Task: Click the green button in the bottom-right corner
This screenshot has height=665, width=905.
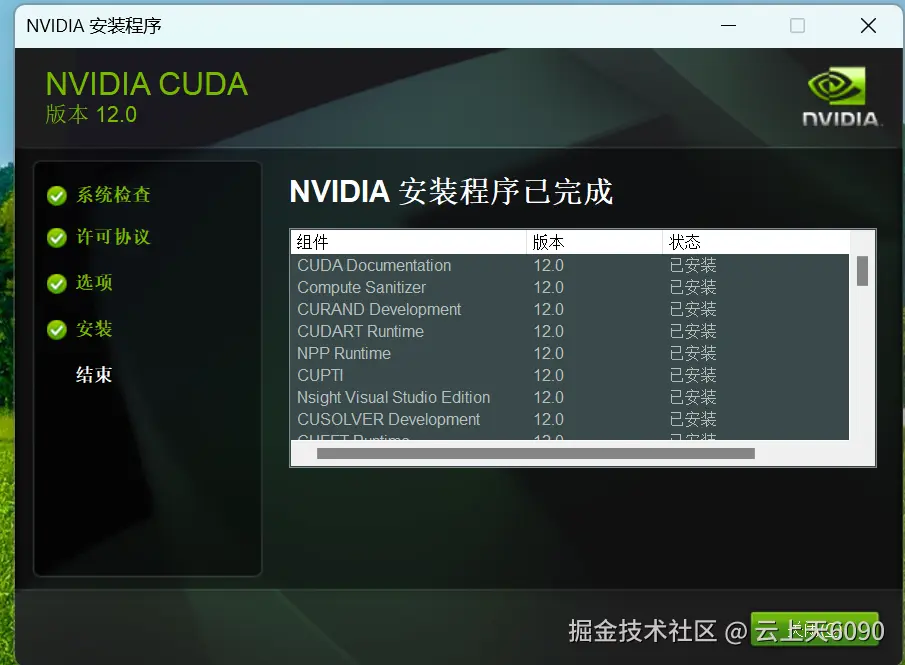Action: tap(814, 629)
